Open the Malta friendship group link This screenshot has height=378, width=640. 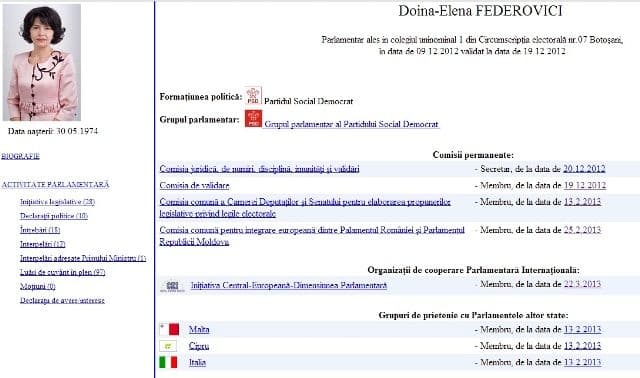(199, 329)
